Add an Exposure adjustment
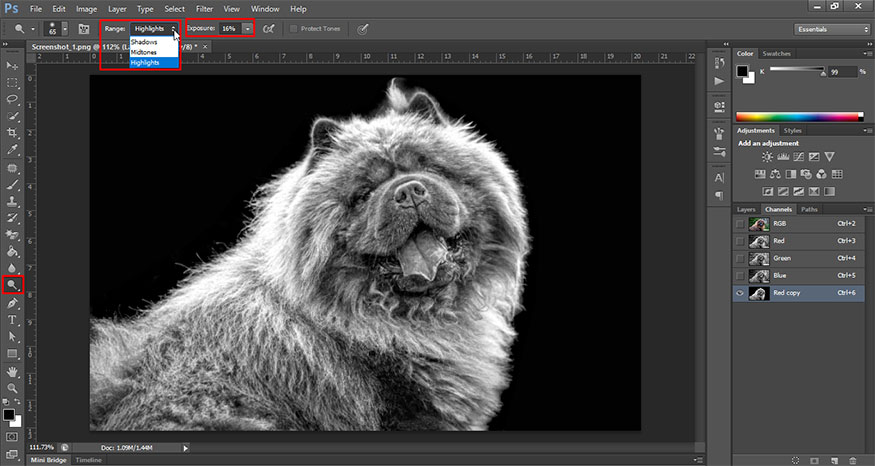The image size is (875, 466). (814, 157)
